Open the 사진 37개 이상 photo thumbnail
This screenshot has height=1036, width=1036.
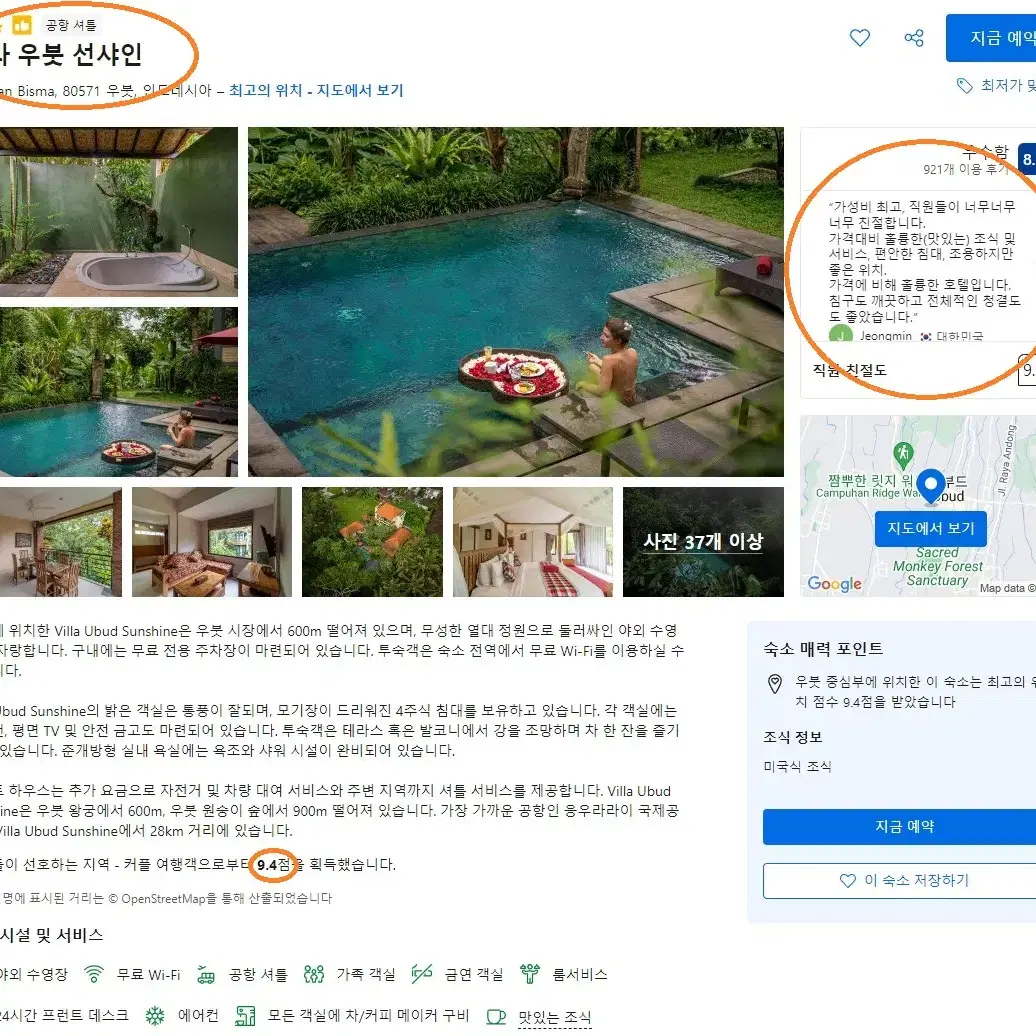tap(703, 542)
